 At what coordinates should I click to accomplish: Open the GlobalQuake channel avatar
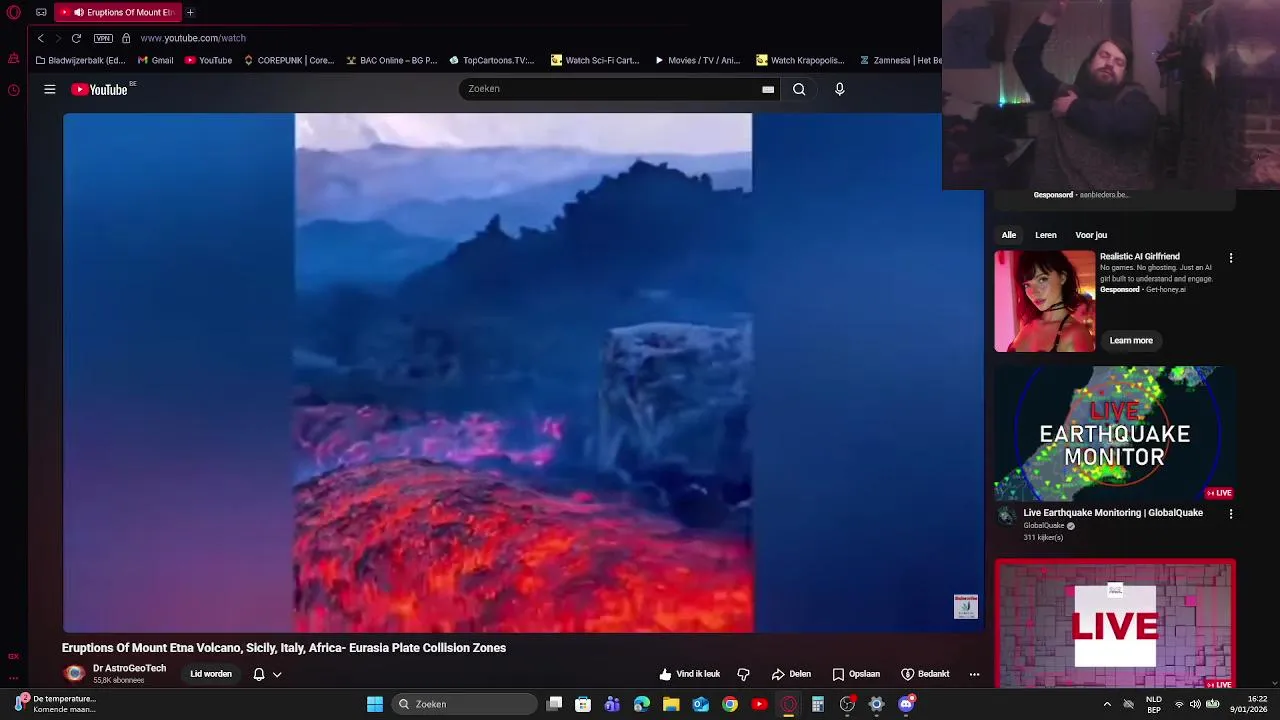(x=1007, y=516)
